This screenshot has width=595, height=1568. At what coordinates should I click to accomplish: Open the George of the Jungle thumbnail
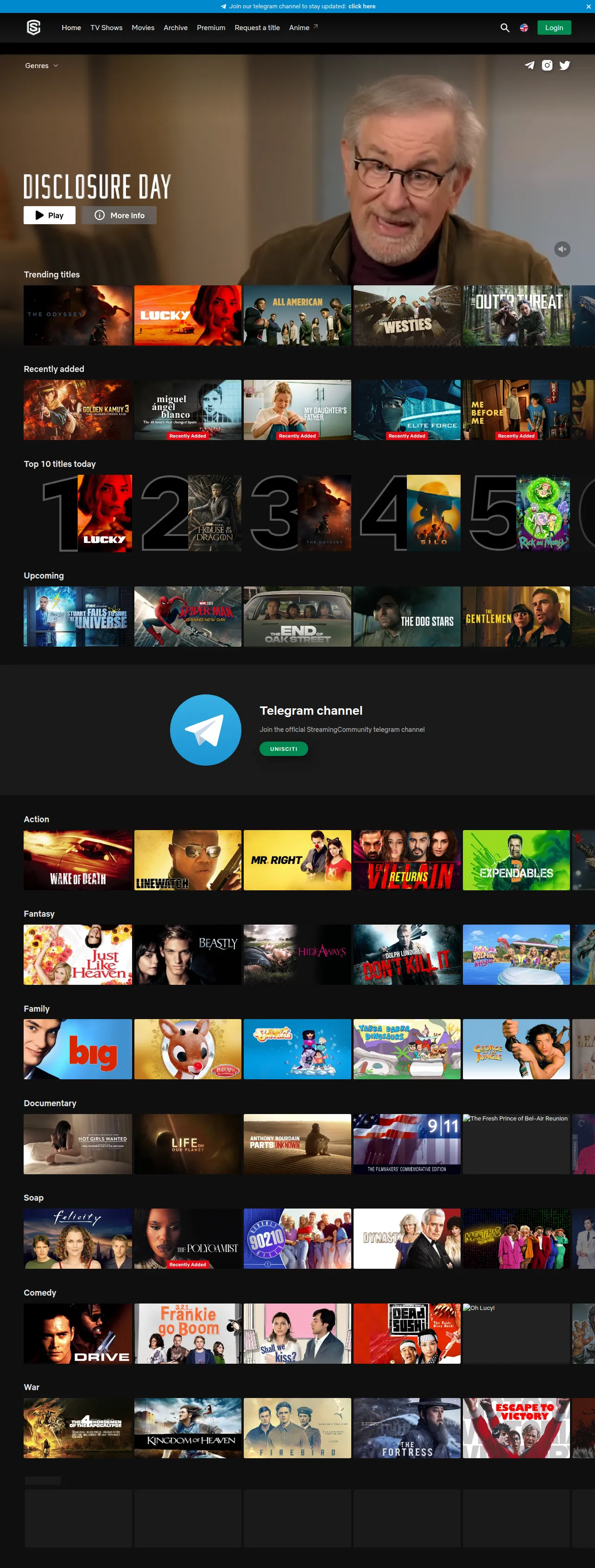tap(516, 1049)
